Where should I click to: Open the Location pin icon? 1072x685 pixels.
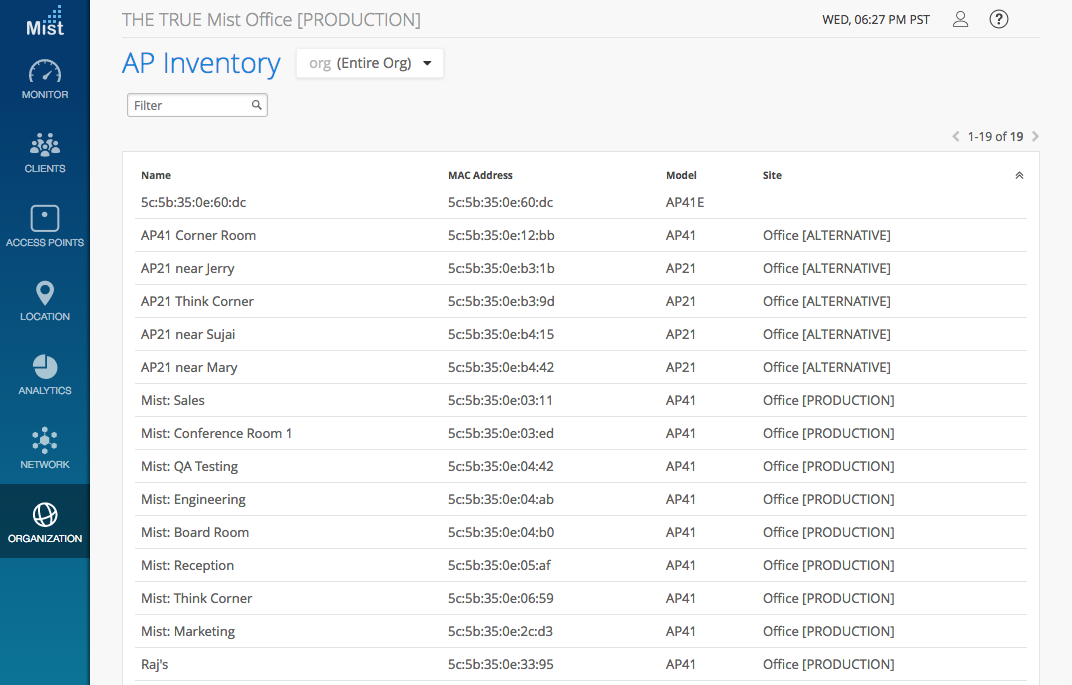tap(45, 293)
